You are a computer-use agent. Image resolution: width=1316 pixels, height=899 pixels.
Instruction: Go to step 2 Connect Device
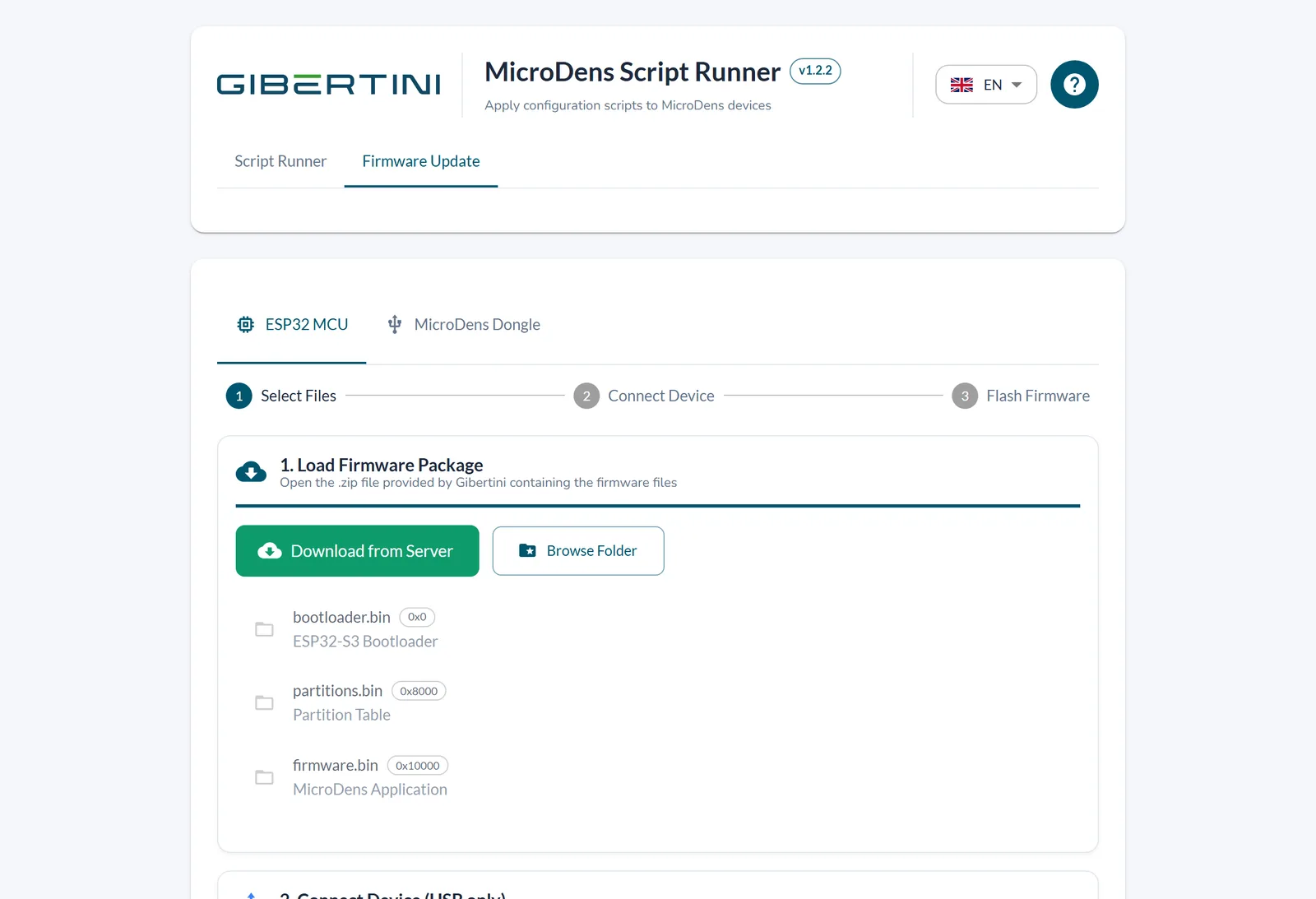pos(644,396)
